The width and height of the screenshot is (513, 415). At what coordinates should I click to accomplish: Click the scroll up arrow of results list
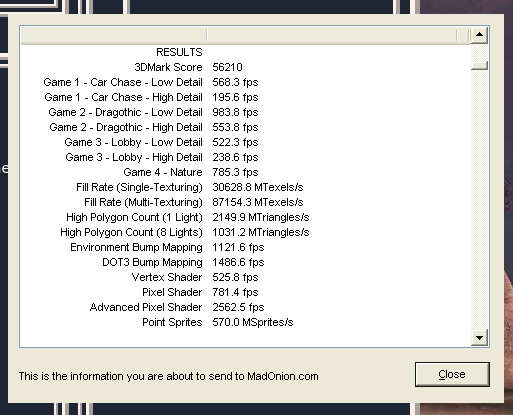(479, 35)
